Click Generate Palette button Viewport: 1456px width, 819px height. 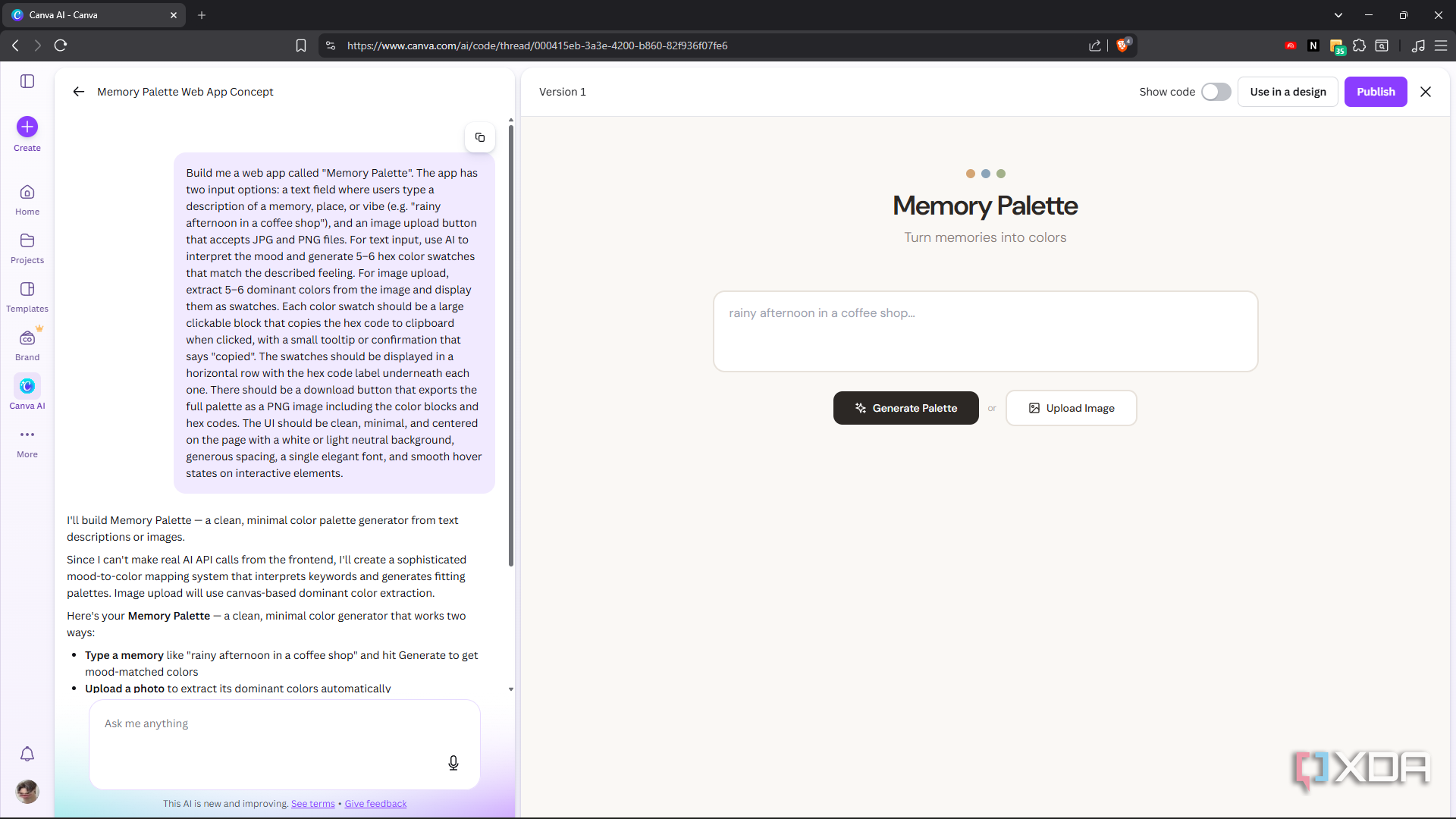pyautogui.click(x=905, y=408)
